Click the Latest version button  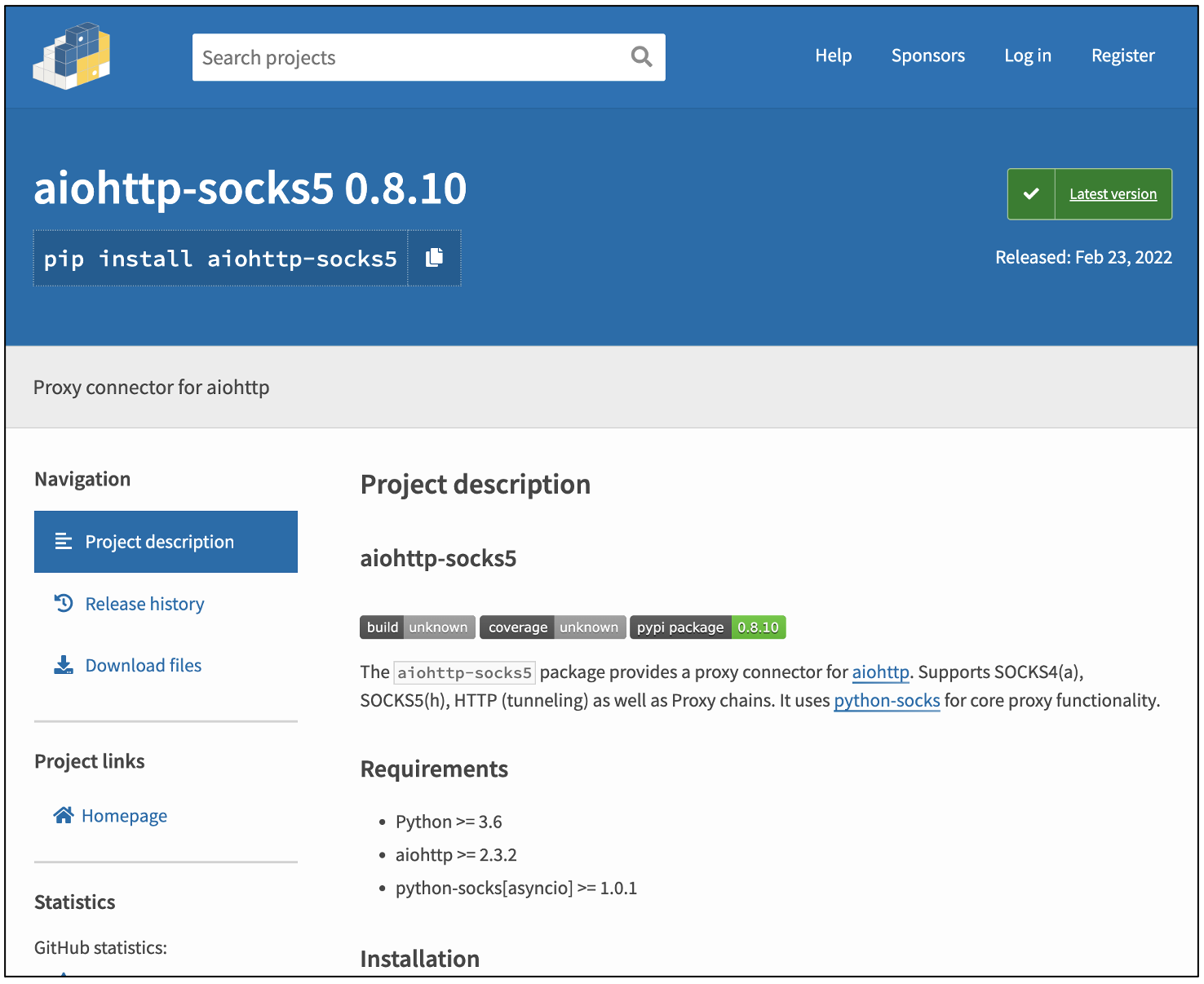point(1113,194)
